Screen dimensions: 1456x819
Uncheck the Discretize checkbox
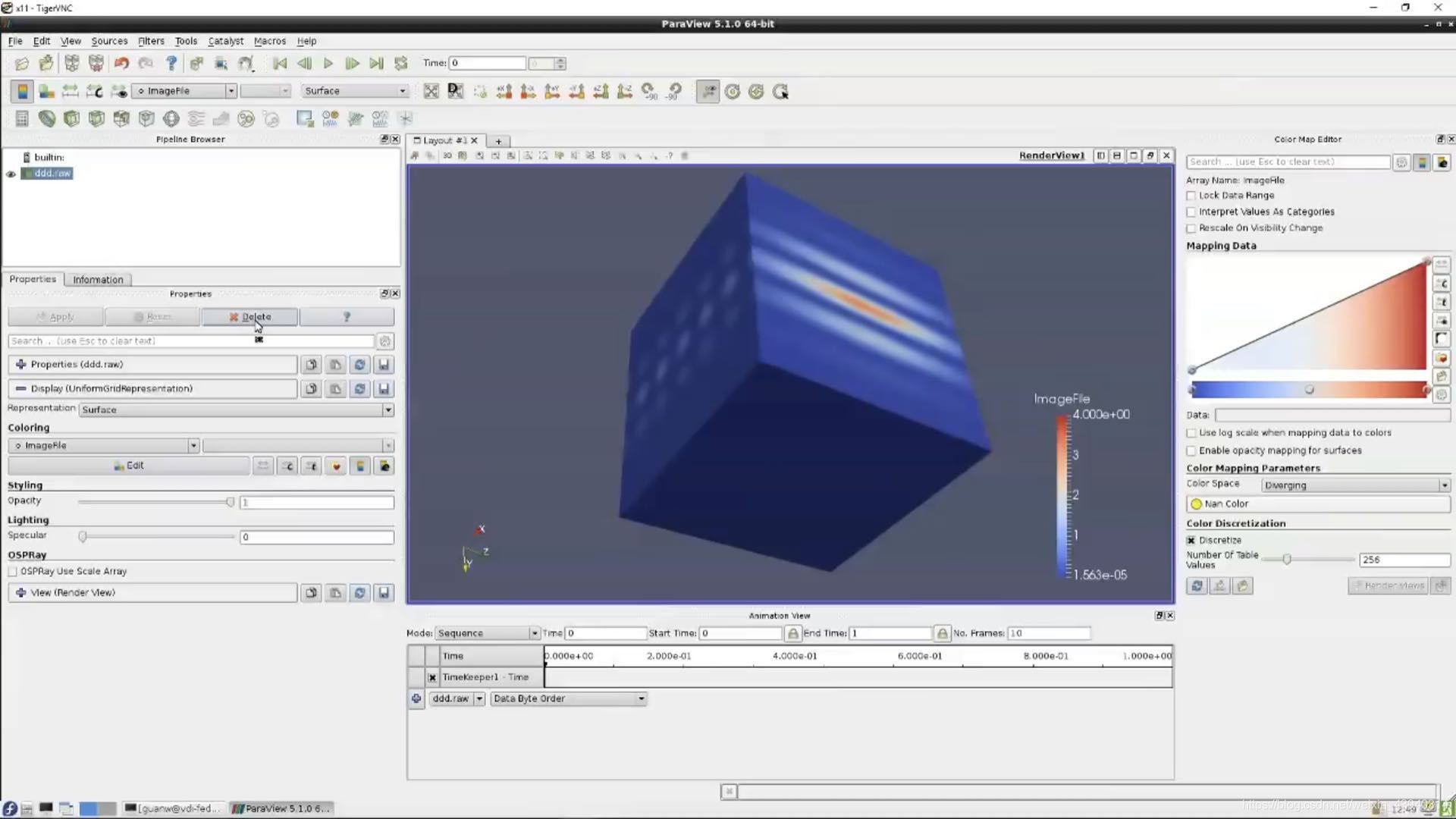point(1191,541)
